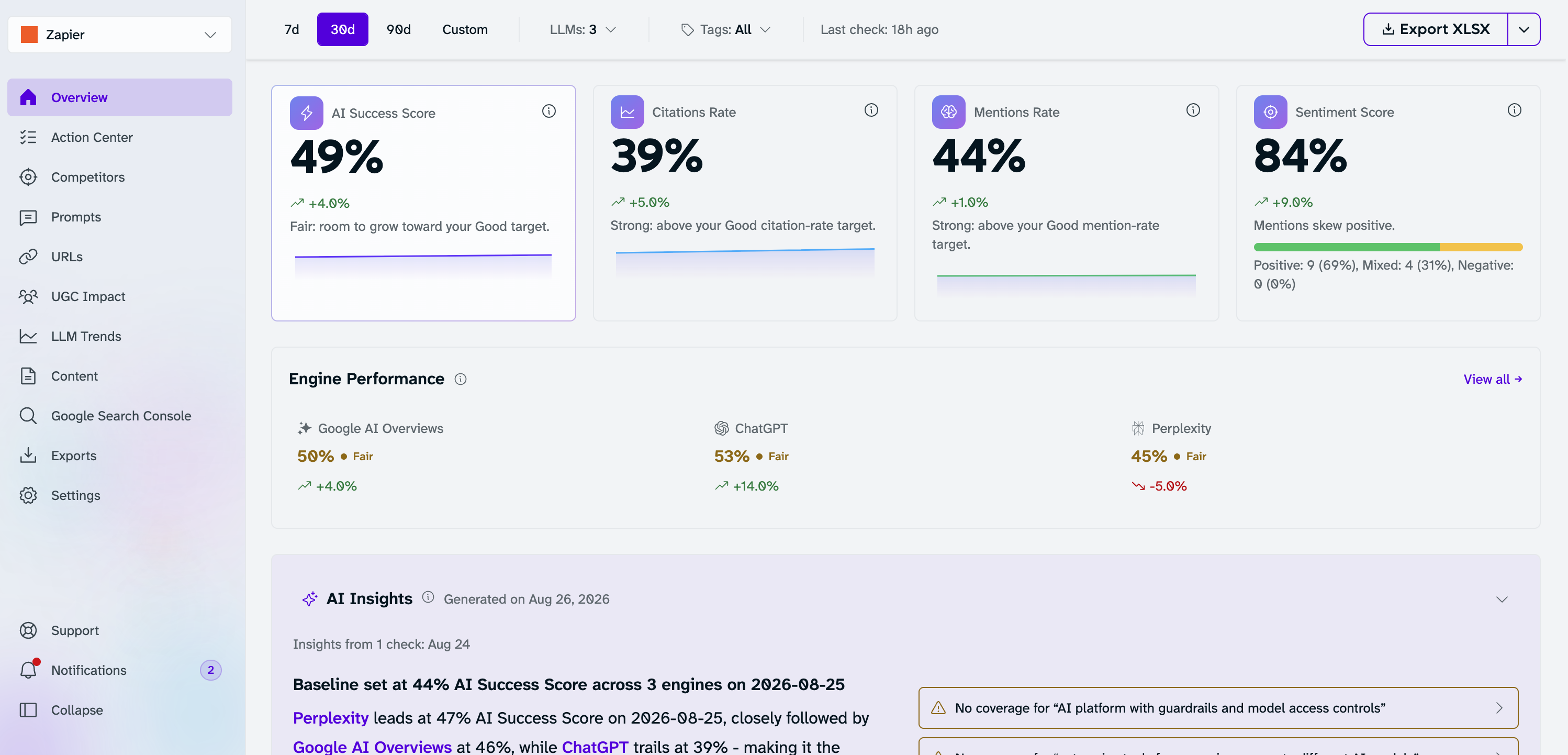Click the Competitors target icon
Image resolution: width=1568 pixels, height=755 pixels.
pos(28,177)
